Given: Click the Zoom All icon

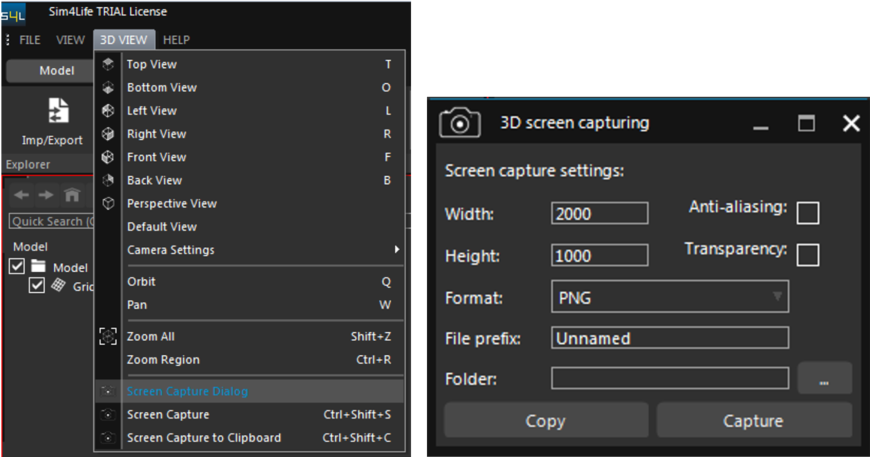Looking at the screenshot, I should pyautogui.click(x=108, y=337).
